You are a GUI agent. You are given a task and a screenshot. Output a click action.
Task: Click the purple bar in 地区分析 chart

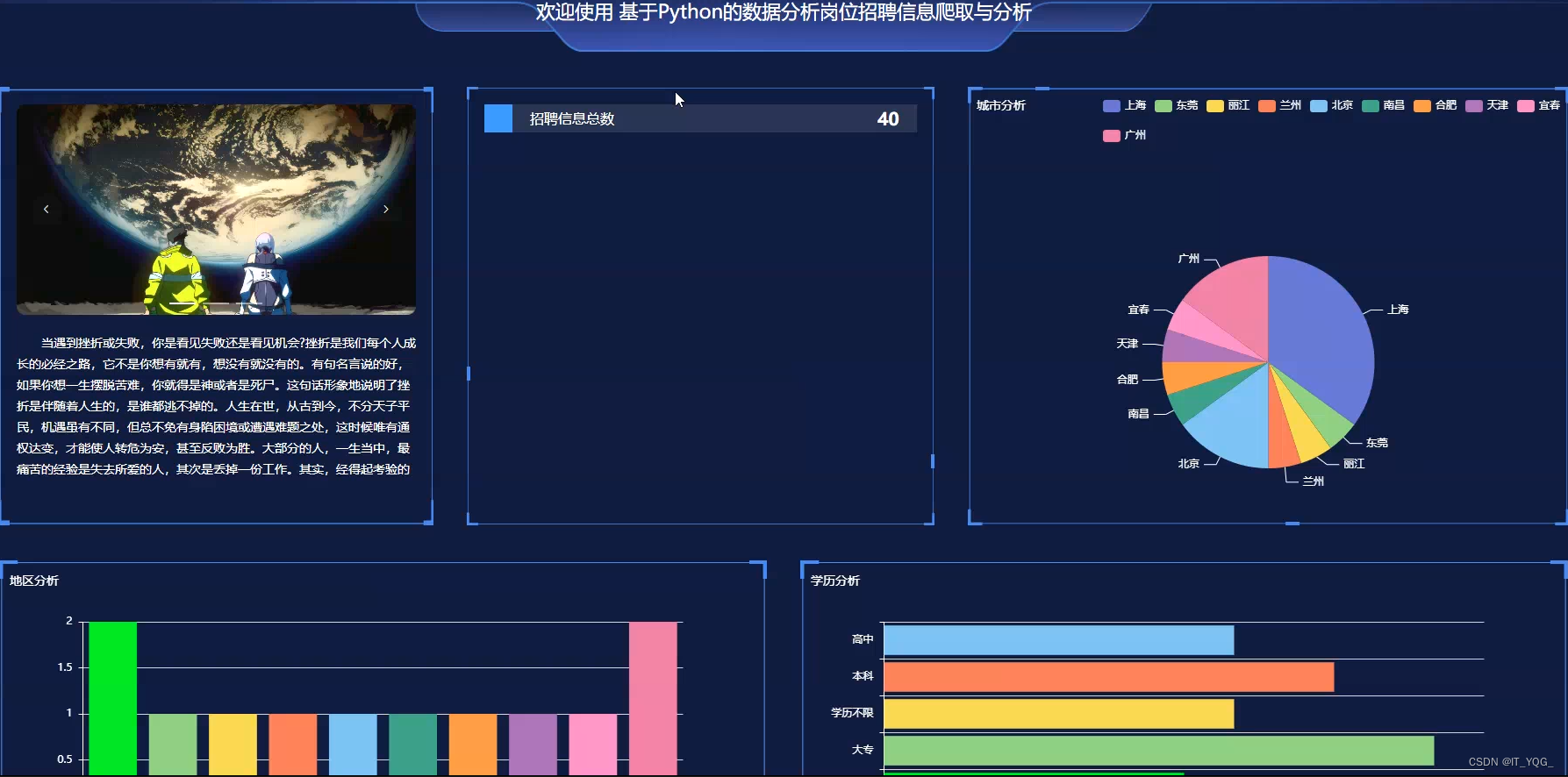(533, 744)
